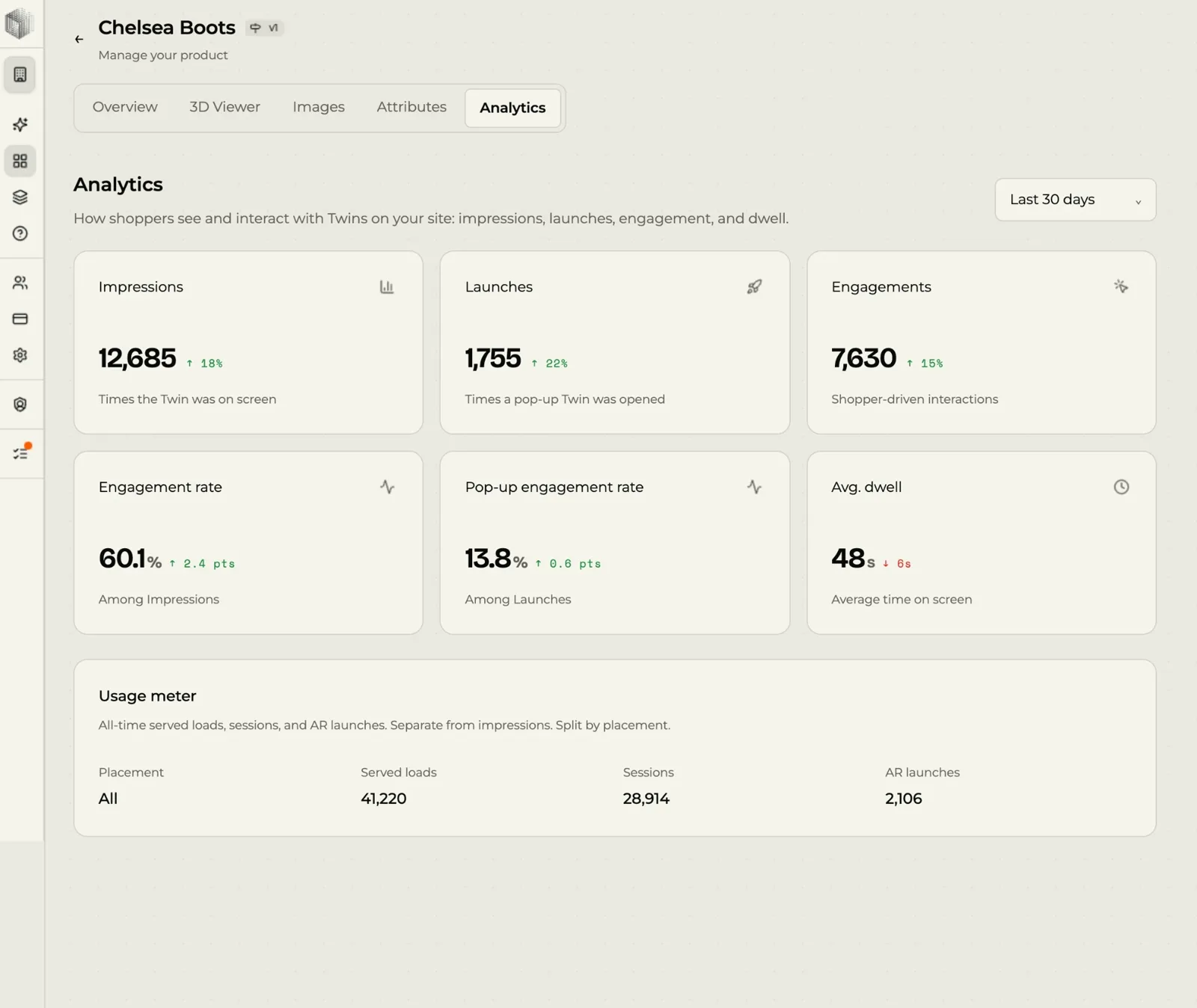
Task: Select the four-squares grid sidebar icon
Action: 20,161
